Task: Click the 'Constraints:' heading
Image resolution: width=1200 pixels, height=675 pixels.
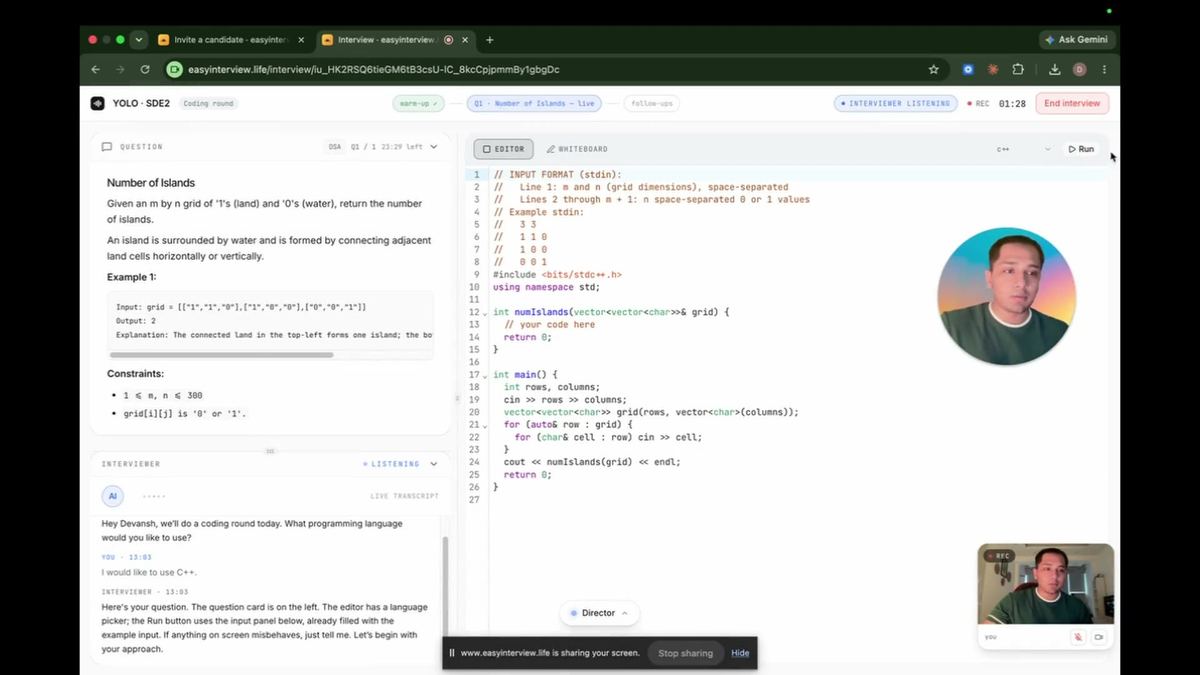Action: point(135,374)
